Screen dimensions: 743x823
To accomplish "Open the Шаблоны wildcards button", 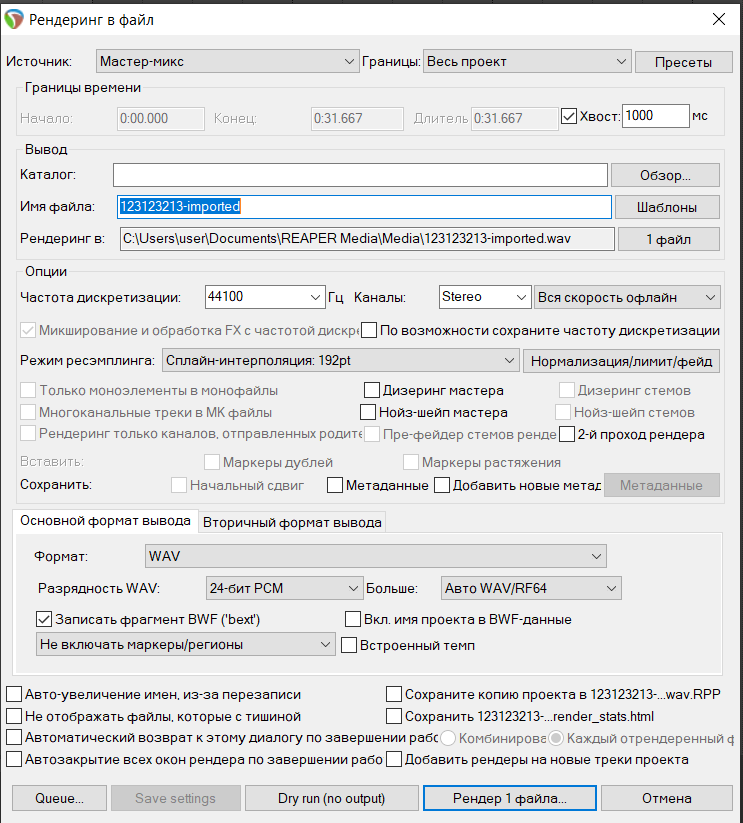I will [x=666, y=207].
